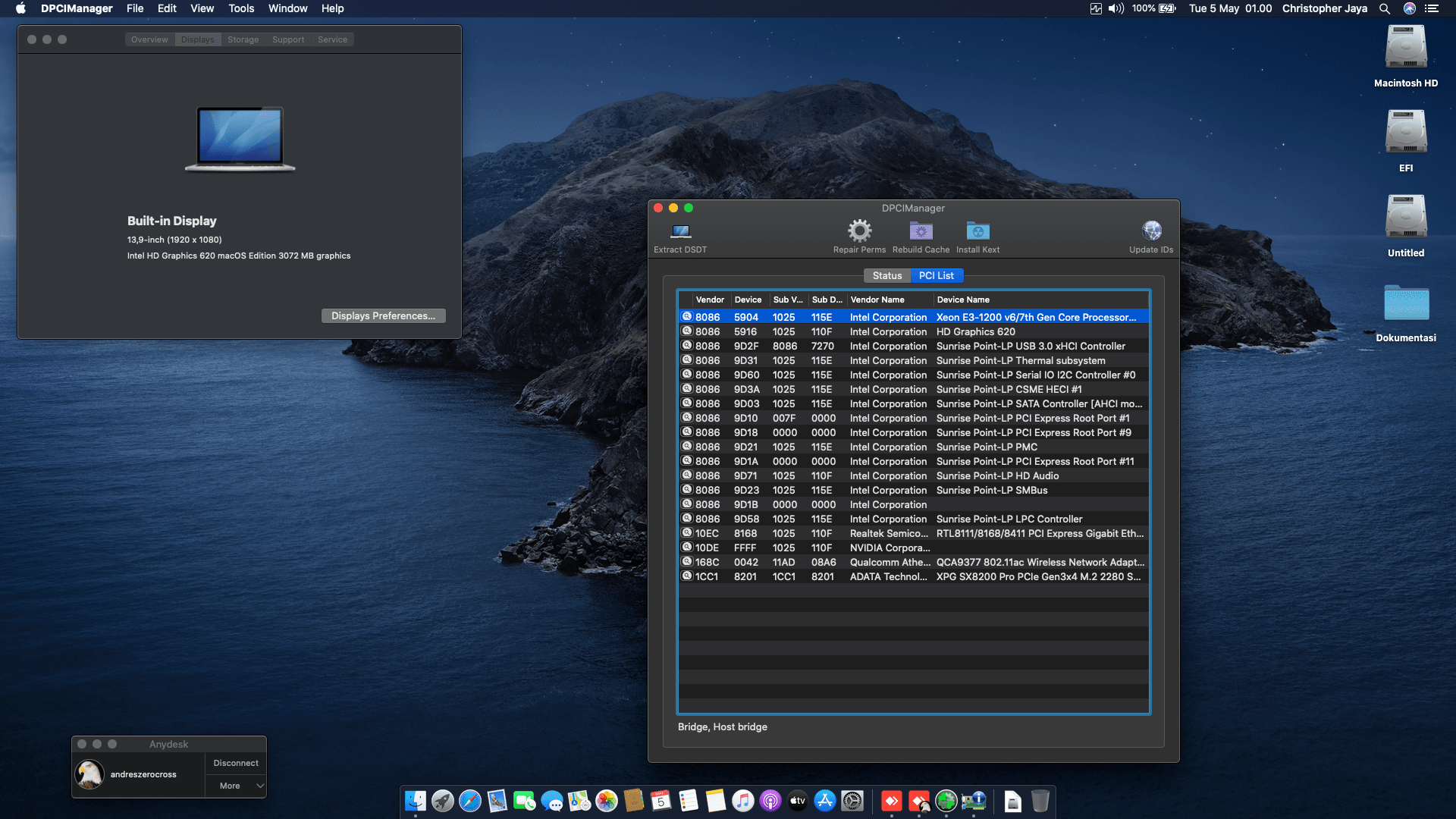Viewport: 1456px width, 819px height.
Task: Open the Dokumentasi desktop folder
Action: 1406,303
